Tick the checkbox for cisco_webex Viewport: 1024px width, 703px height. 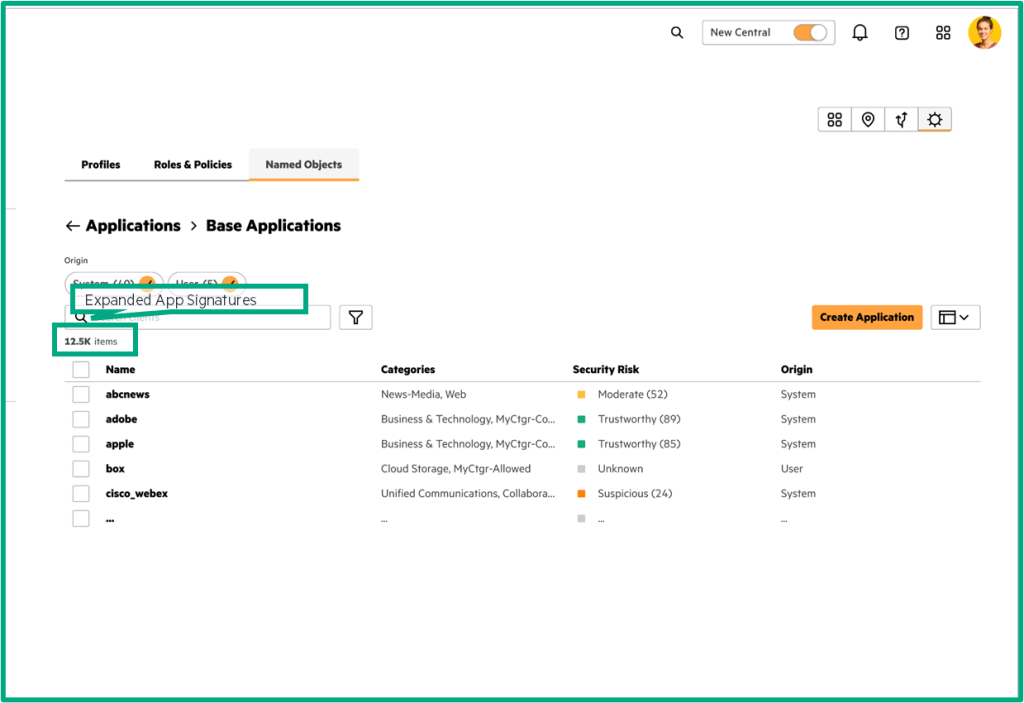coord(81,493)
